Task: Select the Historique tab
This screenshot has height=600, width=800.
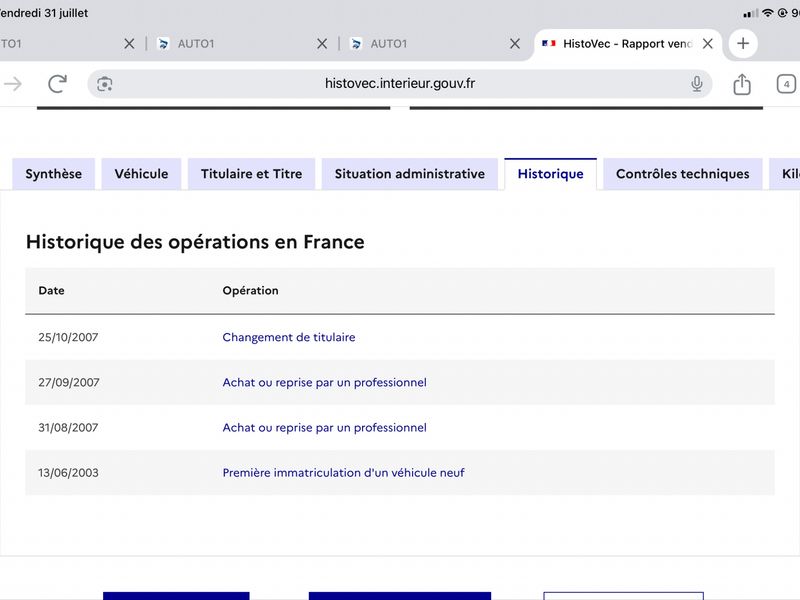Action: [551, 174]
